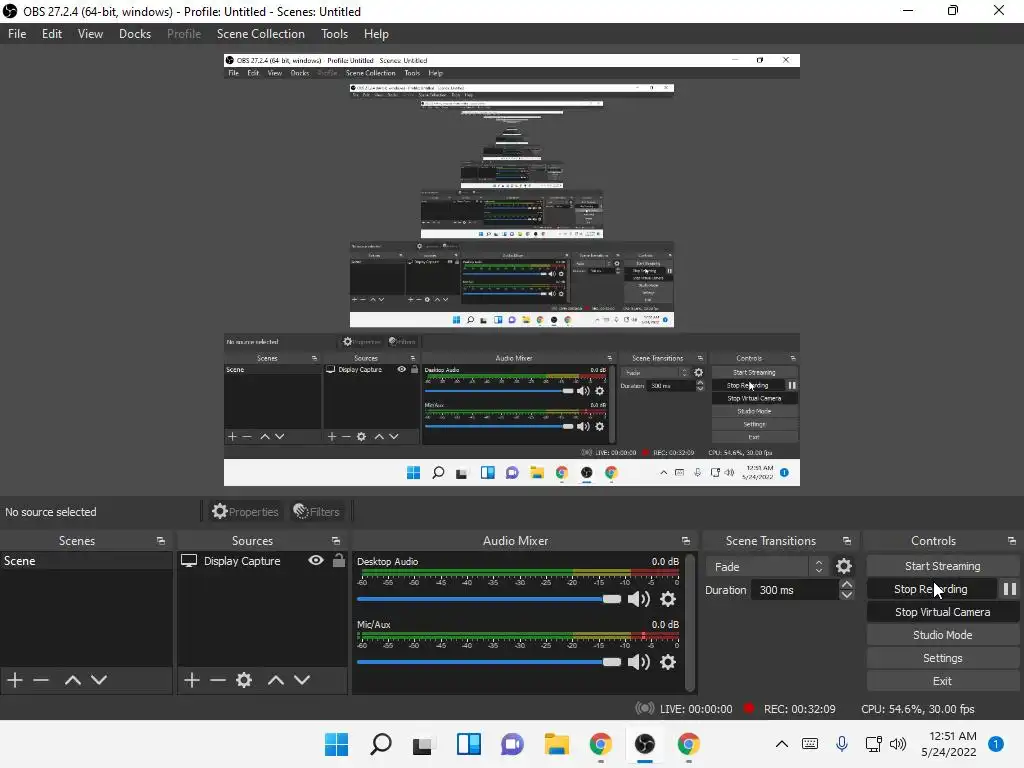This screenshot has width=1024, height=768.
Task: Toggle the Display Capture lock
Action: click(x=338, y=560)
